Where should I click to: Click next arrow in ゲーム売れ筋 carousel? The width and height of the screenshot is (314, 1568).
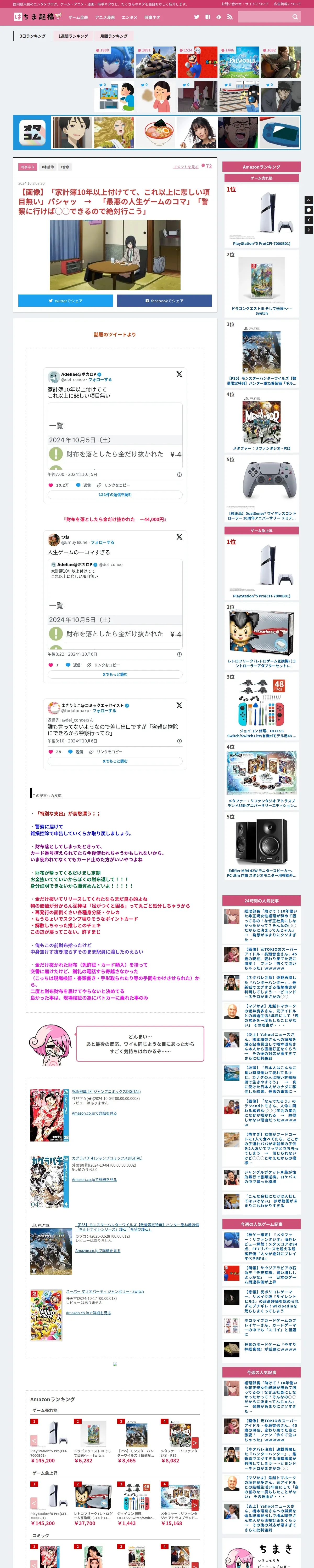(195, 1443)
